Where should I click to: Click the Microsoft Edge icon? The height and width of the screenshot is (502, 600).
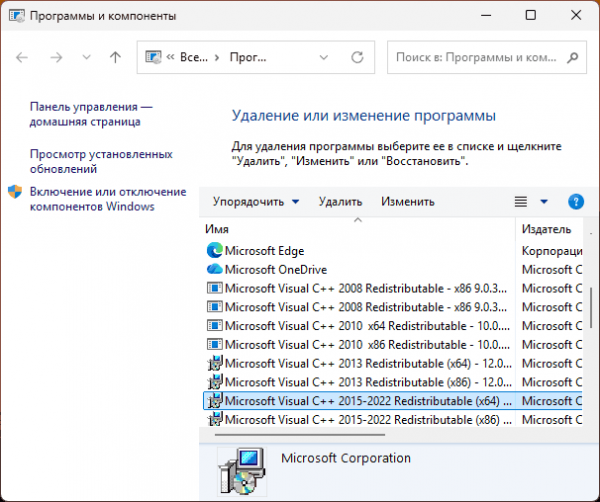[215, 251]
